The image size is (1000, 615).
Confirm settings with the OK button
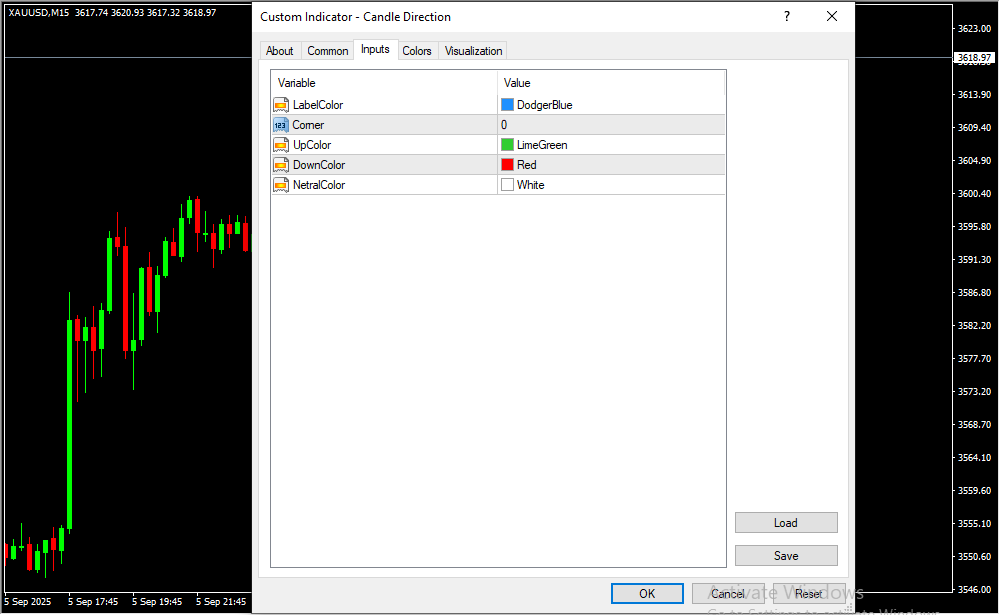point(647,594)
